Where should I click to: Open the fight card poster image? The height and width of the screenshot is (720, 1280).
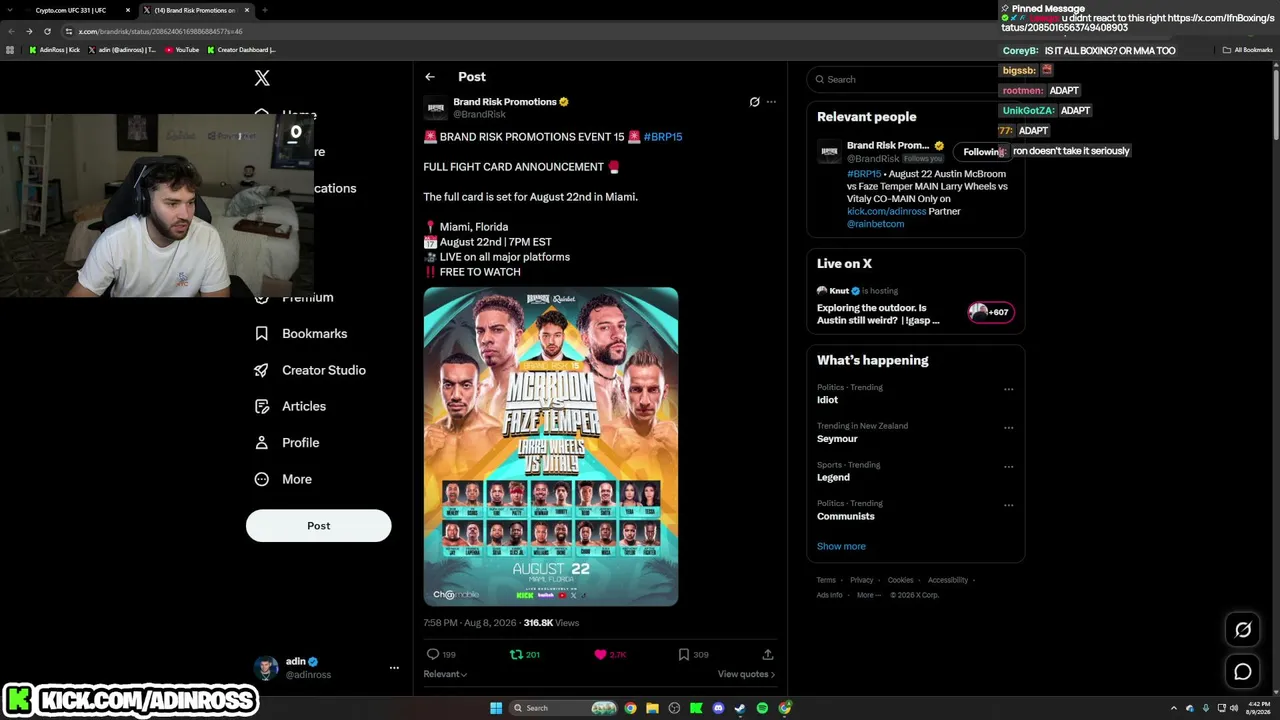click(x=551, y=447)
